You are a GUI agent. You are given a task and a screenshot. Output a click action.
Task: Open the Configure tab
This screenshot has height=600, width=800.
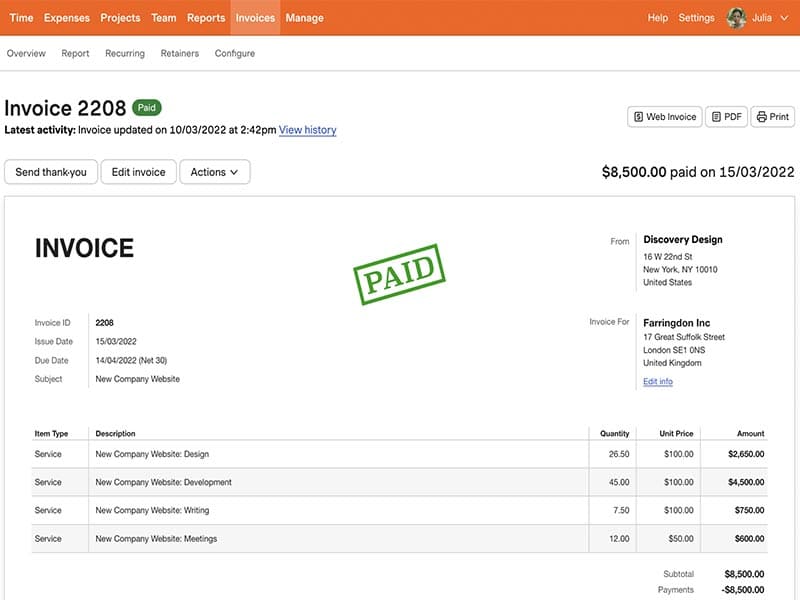pyautogui.click(x=235, y=54)
